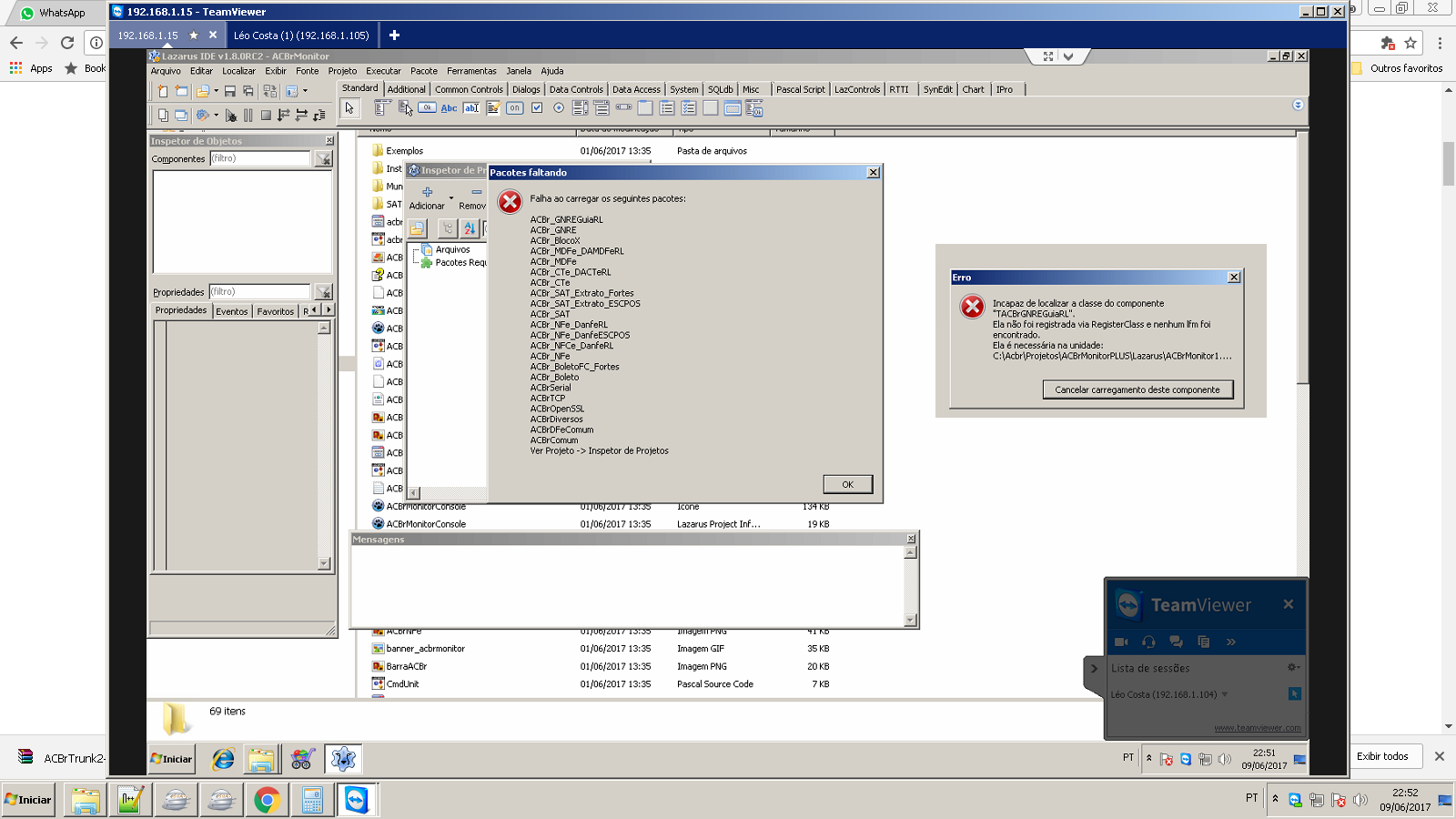The width and height of the screenshot is (1456, 819).
Task: Click the Save floppy icon in Lazarus toolbar
Action: click(x=230, y=91)
